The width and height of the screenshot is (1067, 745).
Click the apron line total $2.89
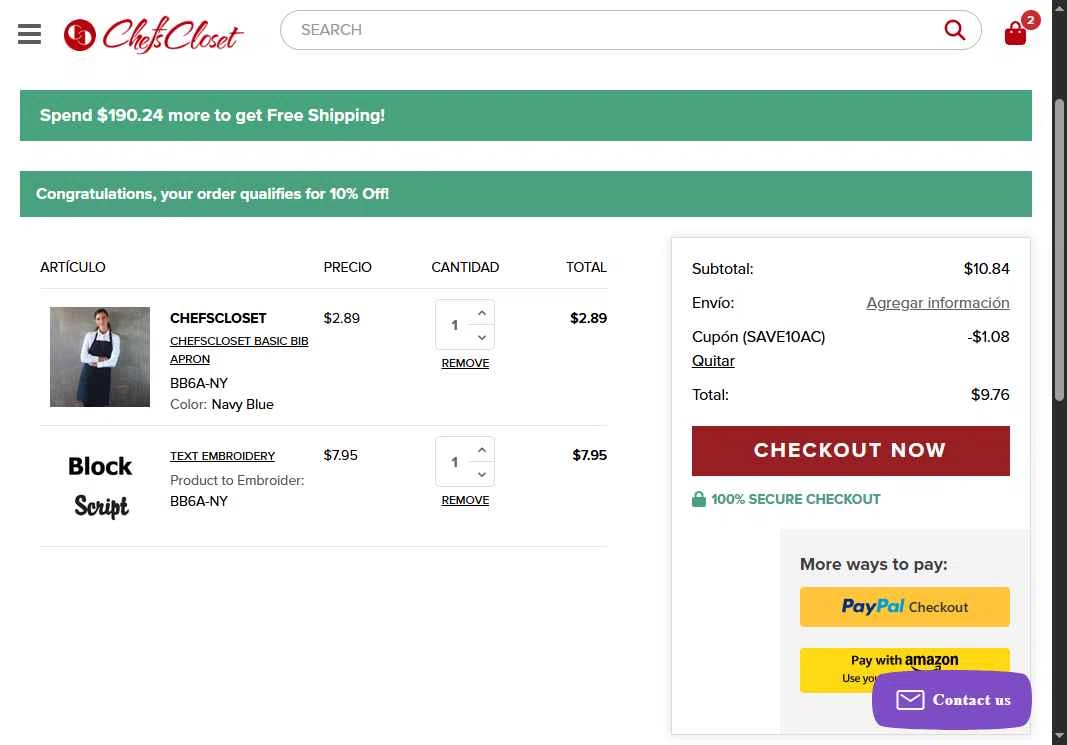click(x=589, y=318)
